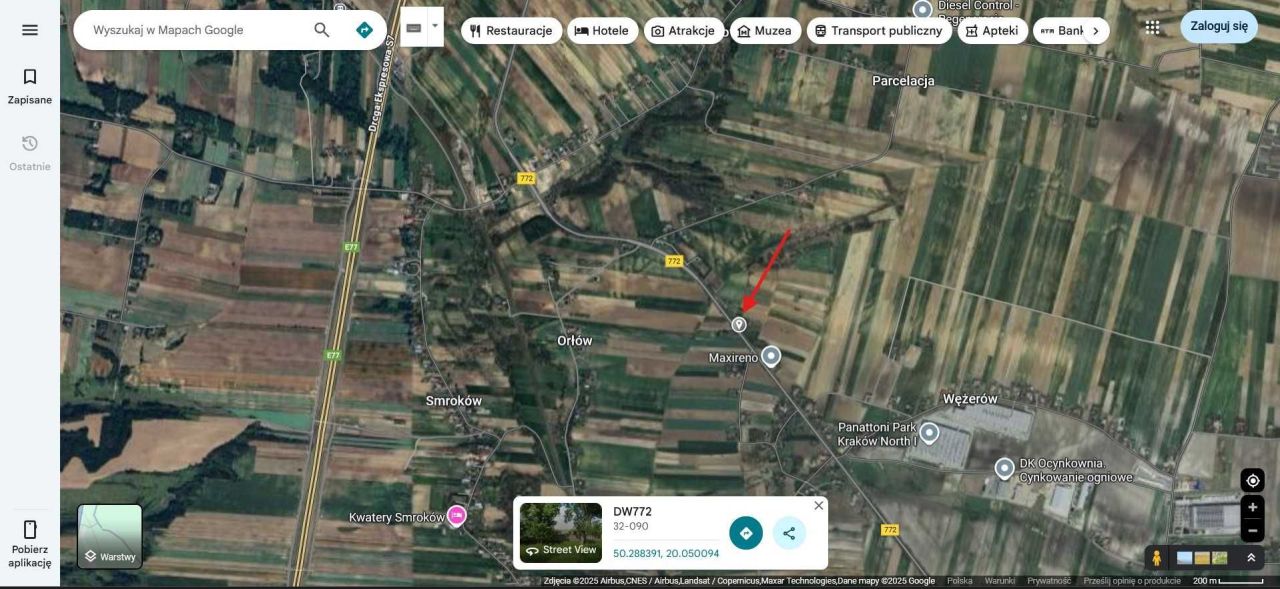Open the Zapisane saved places panel
Screen dimensions: 1280x589
tap(30, 86)
